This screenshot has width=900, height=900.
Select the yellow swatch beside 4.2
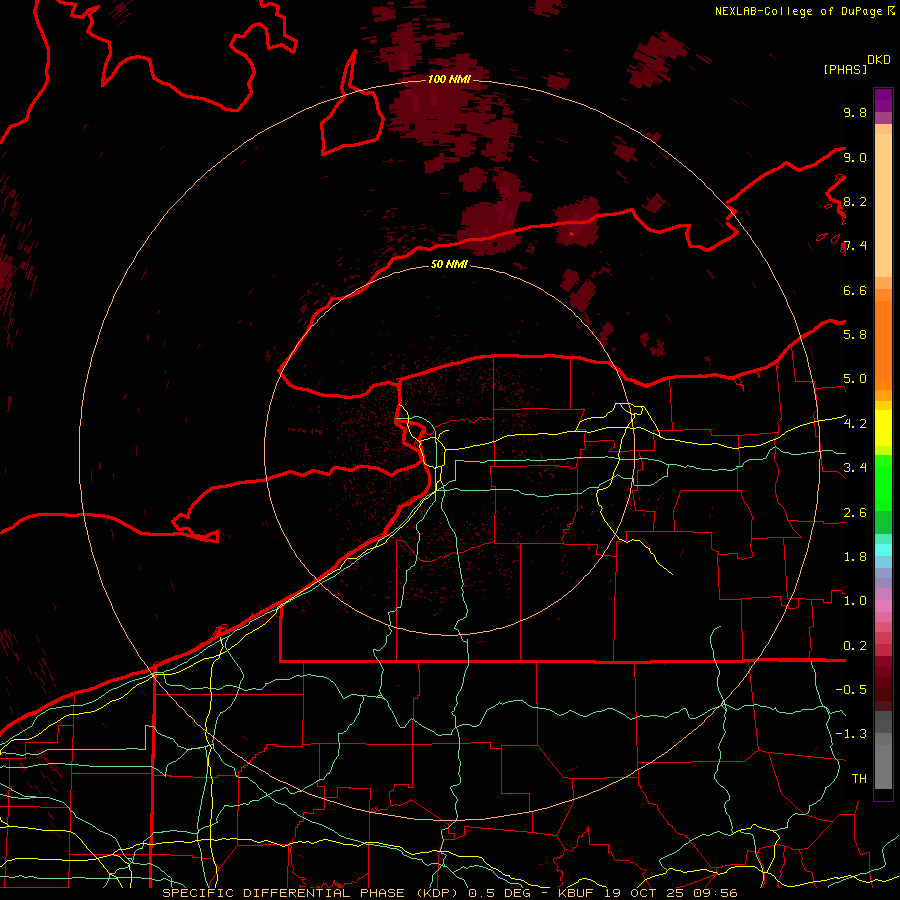pos(883,428)
